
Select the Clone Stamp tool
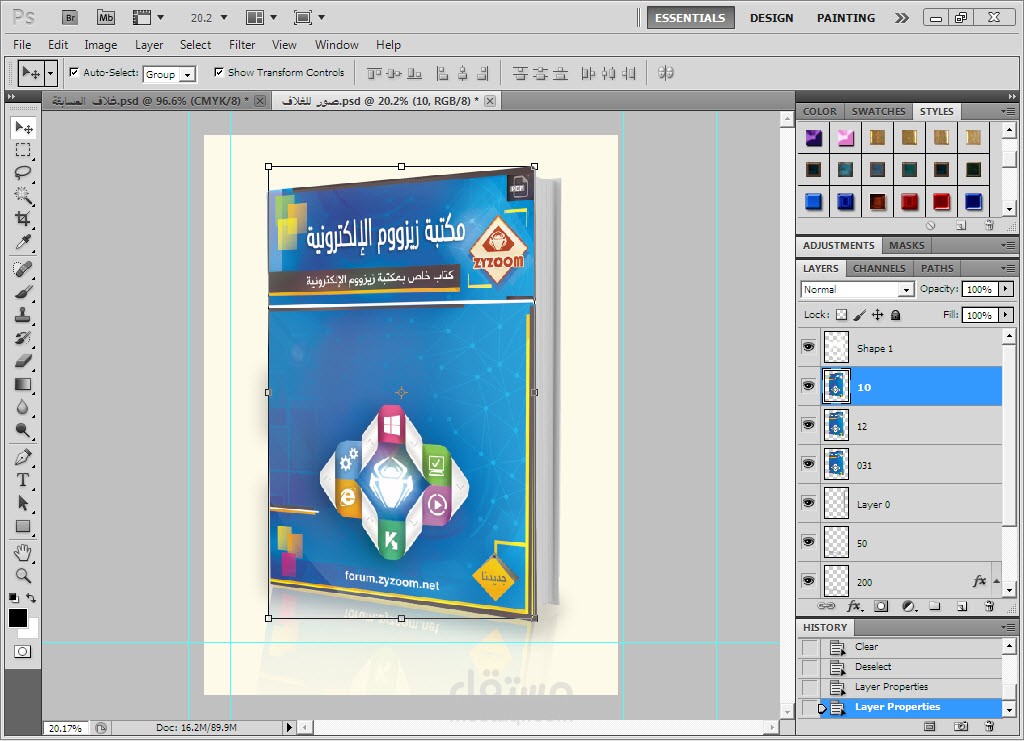23,315
